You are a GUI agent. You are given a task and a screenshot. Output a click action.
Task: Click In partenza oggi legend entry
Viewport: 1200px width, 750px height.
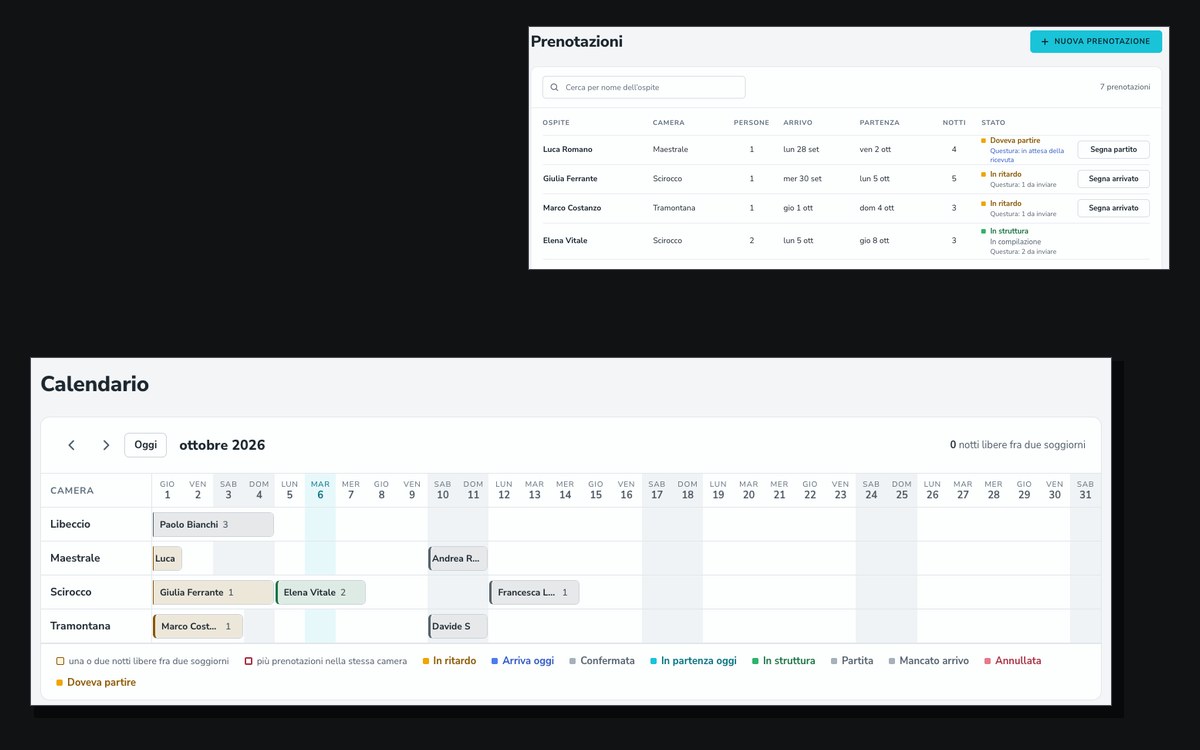(x=693, y=661)
